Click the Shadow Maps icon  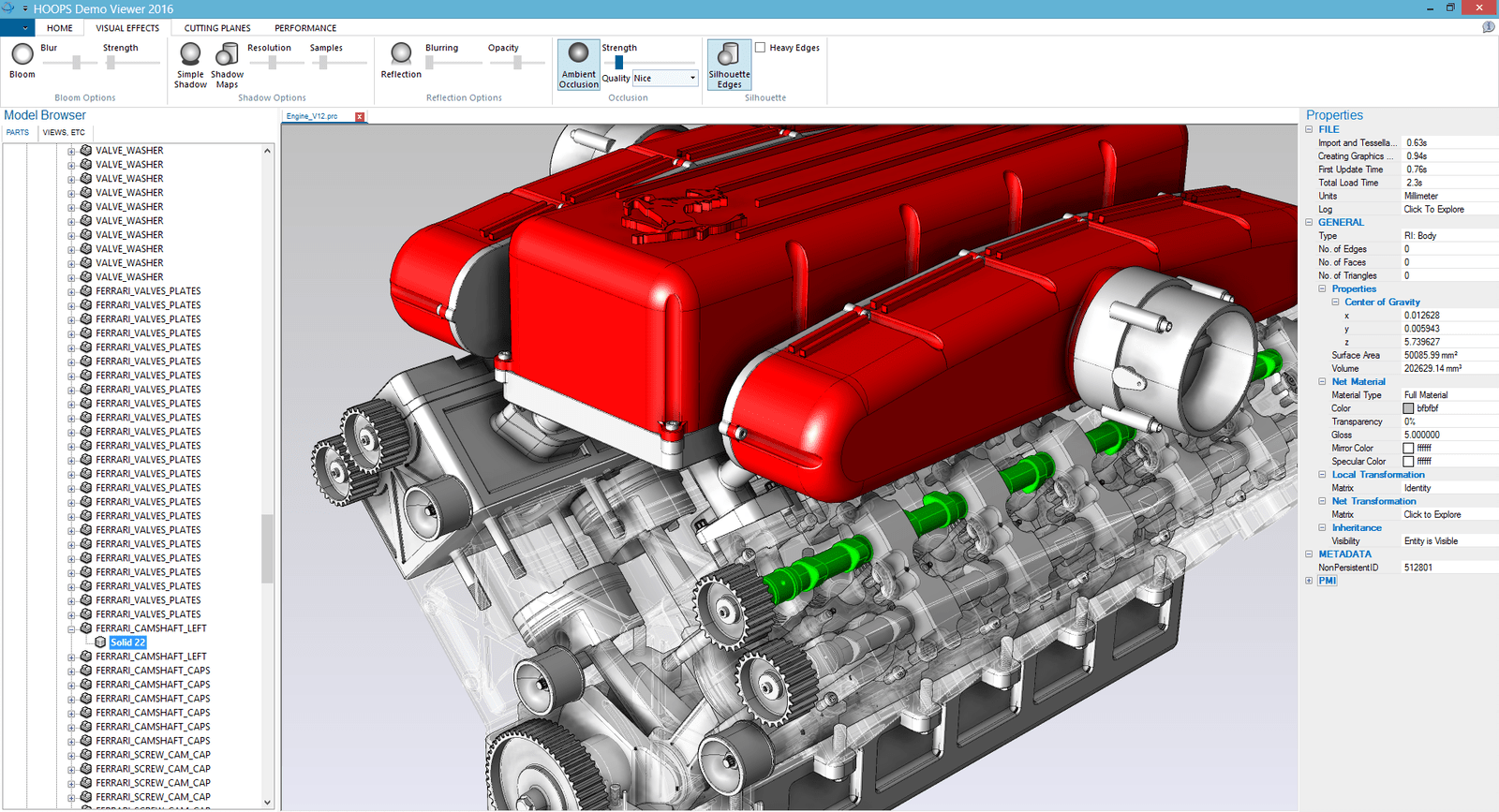[227, 55]
